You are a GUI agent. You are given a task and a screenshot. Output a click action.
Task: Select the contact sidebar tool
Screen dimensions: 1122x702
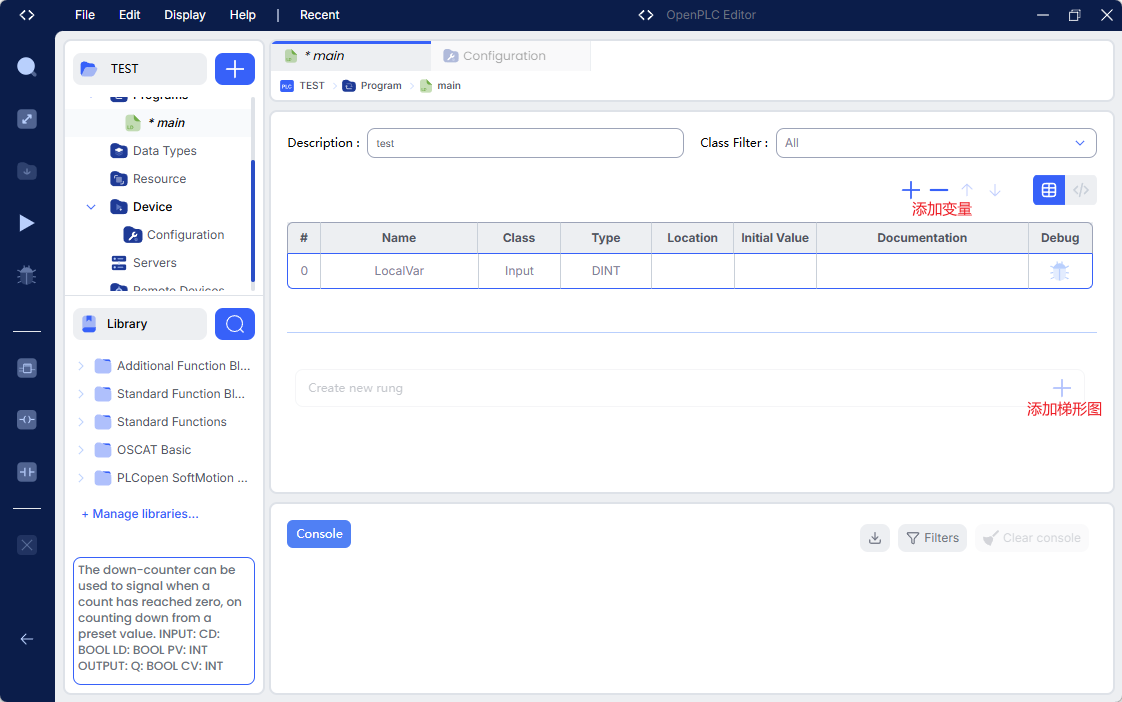coord(26,472)
